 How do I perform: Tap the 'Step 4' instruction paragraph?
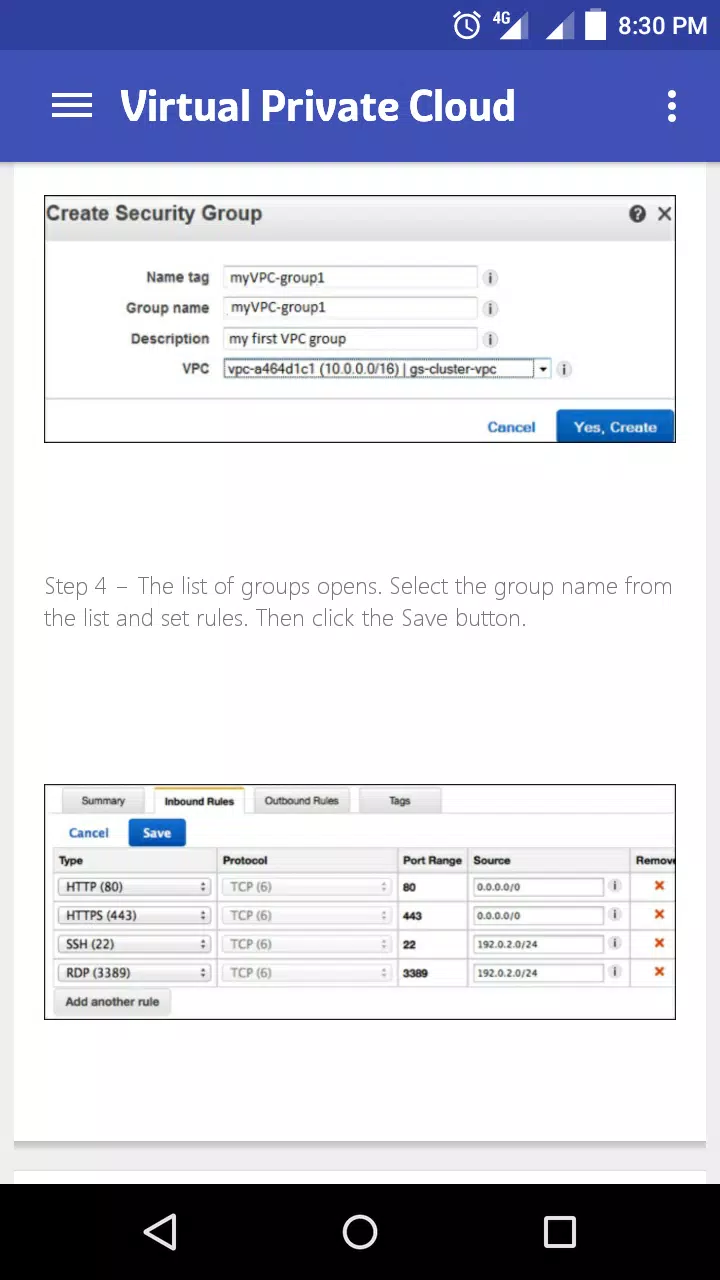358,602
